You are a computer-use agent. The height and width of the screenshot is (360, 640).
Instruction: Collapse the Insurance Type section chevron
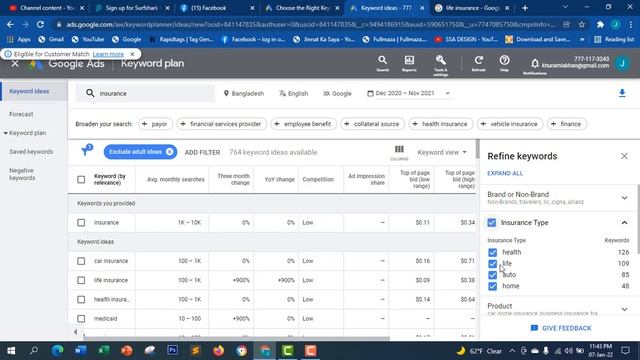click(624, 222)
